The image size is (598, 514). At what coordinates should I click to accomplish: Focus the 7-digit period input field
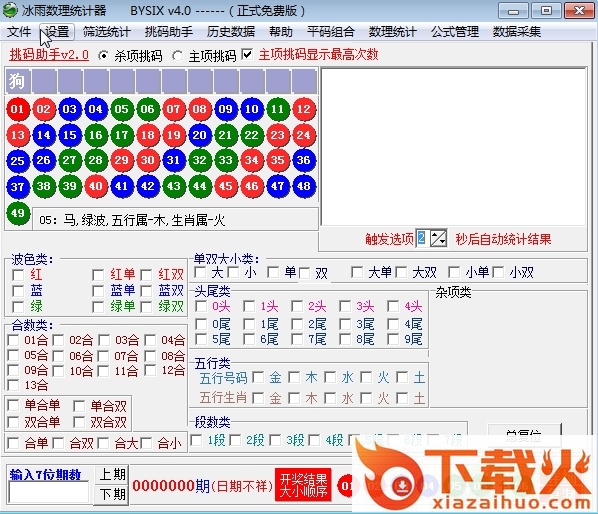point(48,493)
